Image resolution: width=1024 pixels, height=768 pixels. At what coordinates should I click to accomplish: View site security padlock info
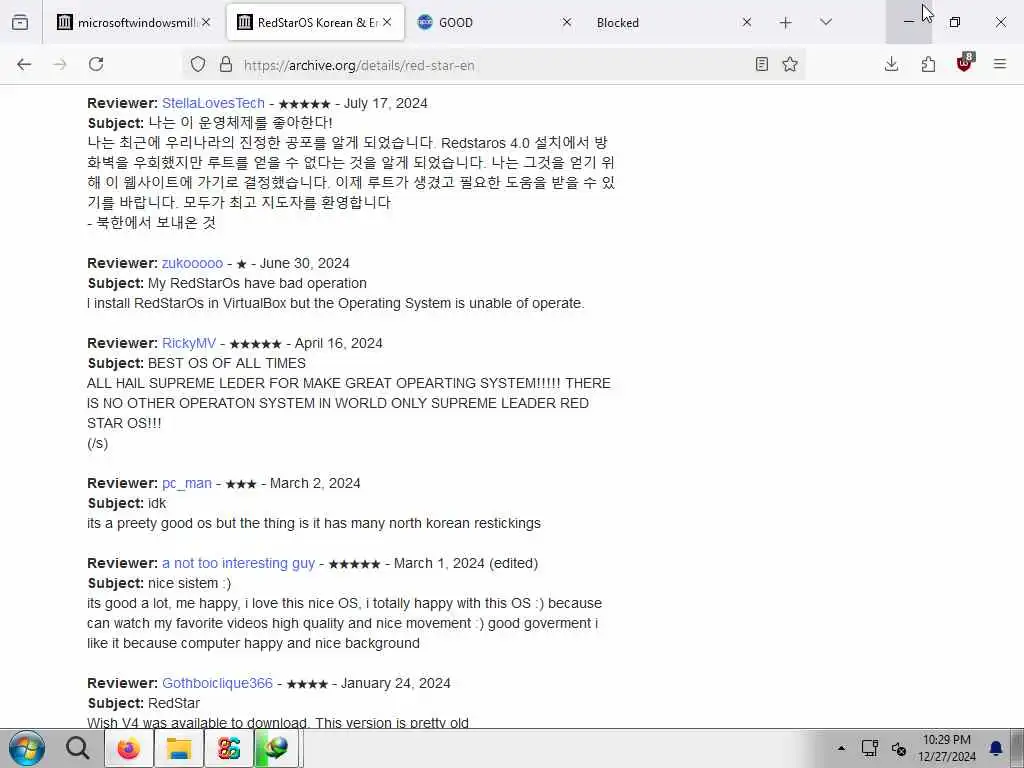(226, 64)
